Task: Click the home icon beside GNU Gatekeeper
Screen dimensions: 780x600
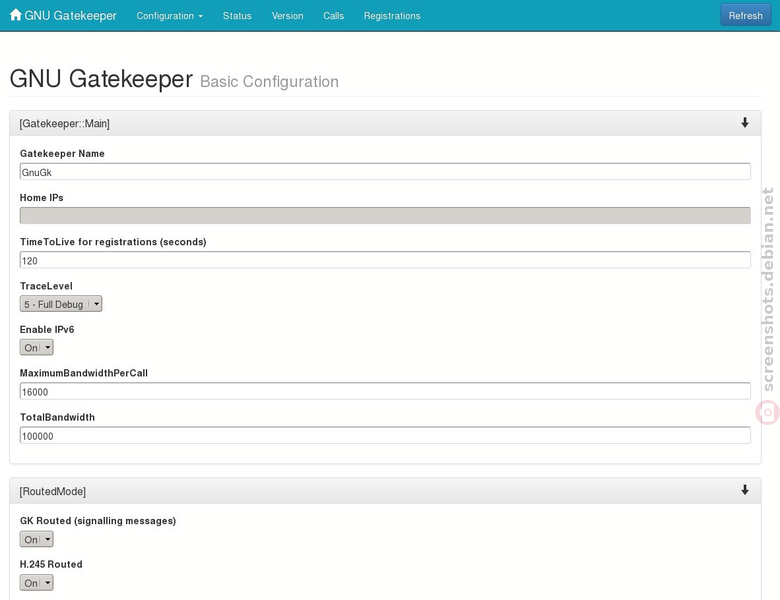Action: [x=15, y=15]
